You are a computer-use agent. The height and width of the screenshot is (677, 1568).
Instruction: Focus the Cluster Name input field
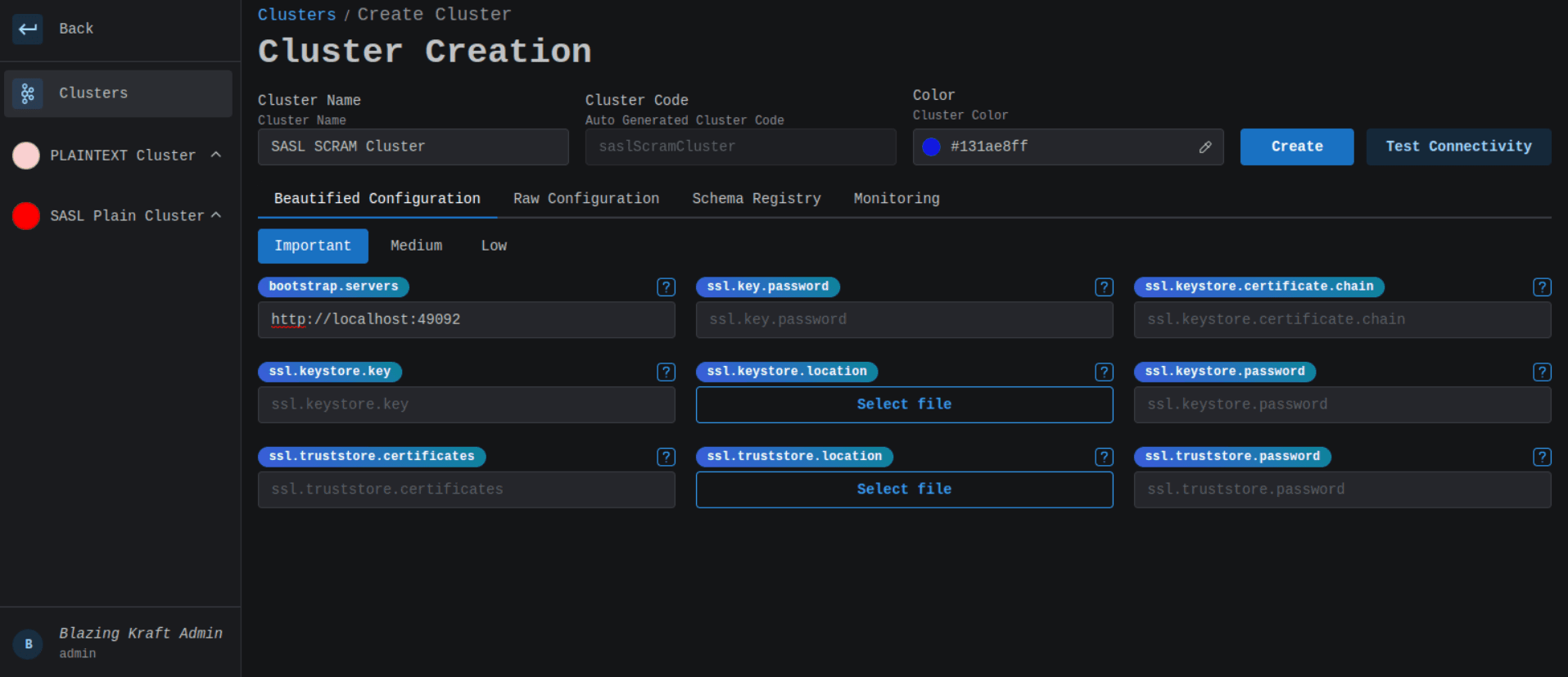pos(413,147)
